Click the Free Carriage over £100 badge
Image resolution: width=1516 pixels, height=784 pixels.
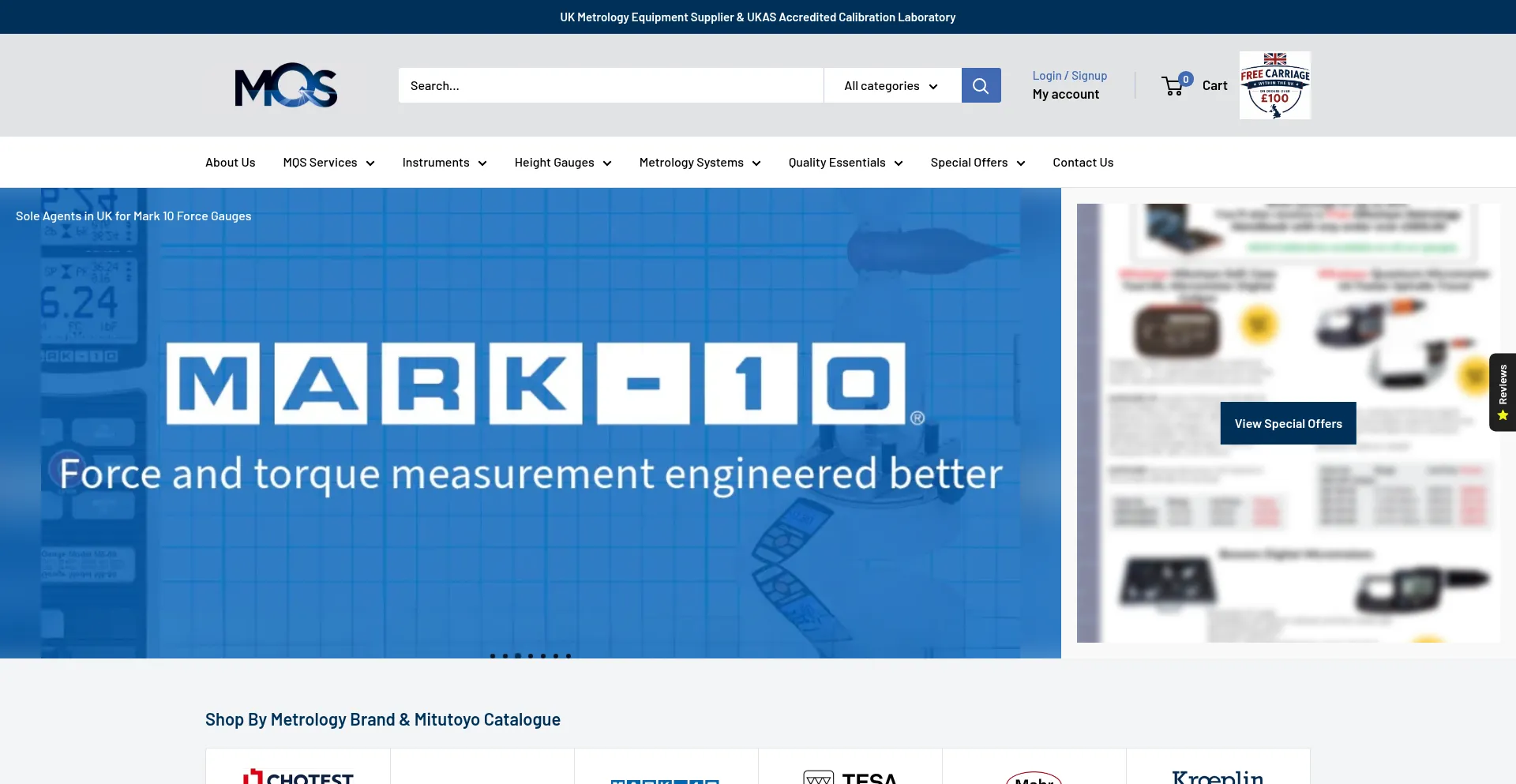[1274, 85]
